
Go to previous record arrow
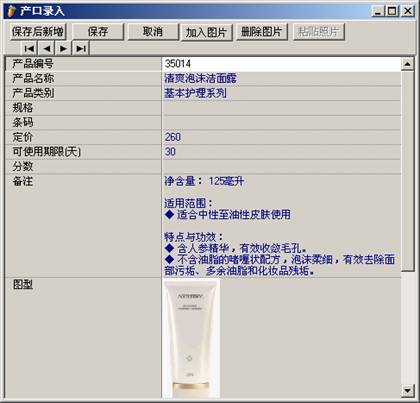tap(47, 49)
